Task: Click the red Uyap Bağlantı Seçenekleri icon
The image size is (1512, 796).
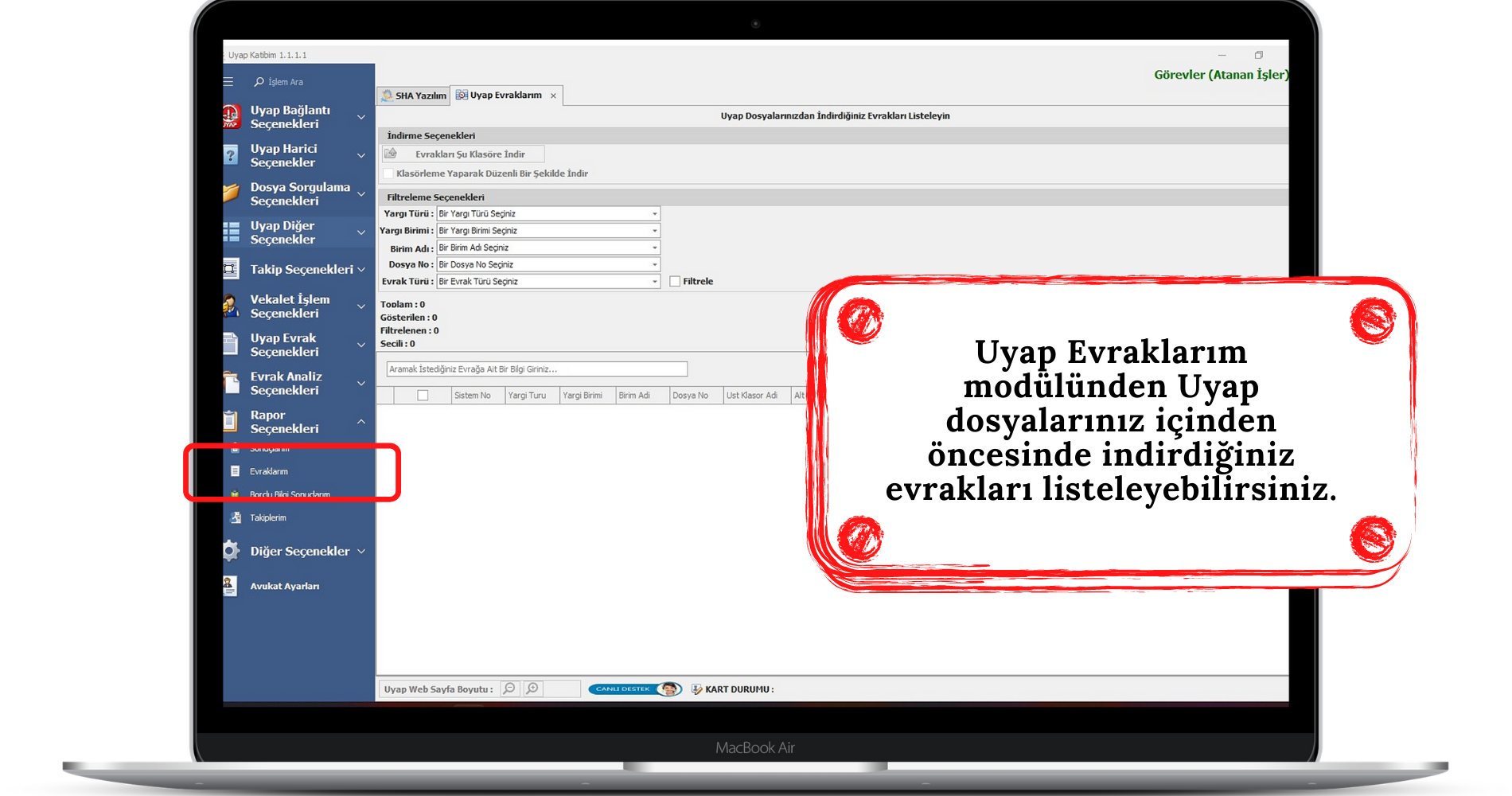Action: 231,117
